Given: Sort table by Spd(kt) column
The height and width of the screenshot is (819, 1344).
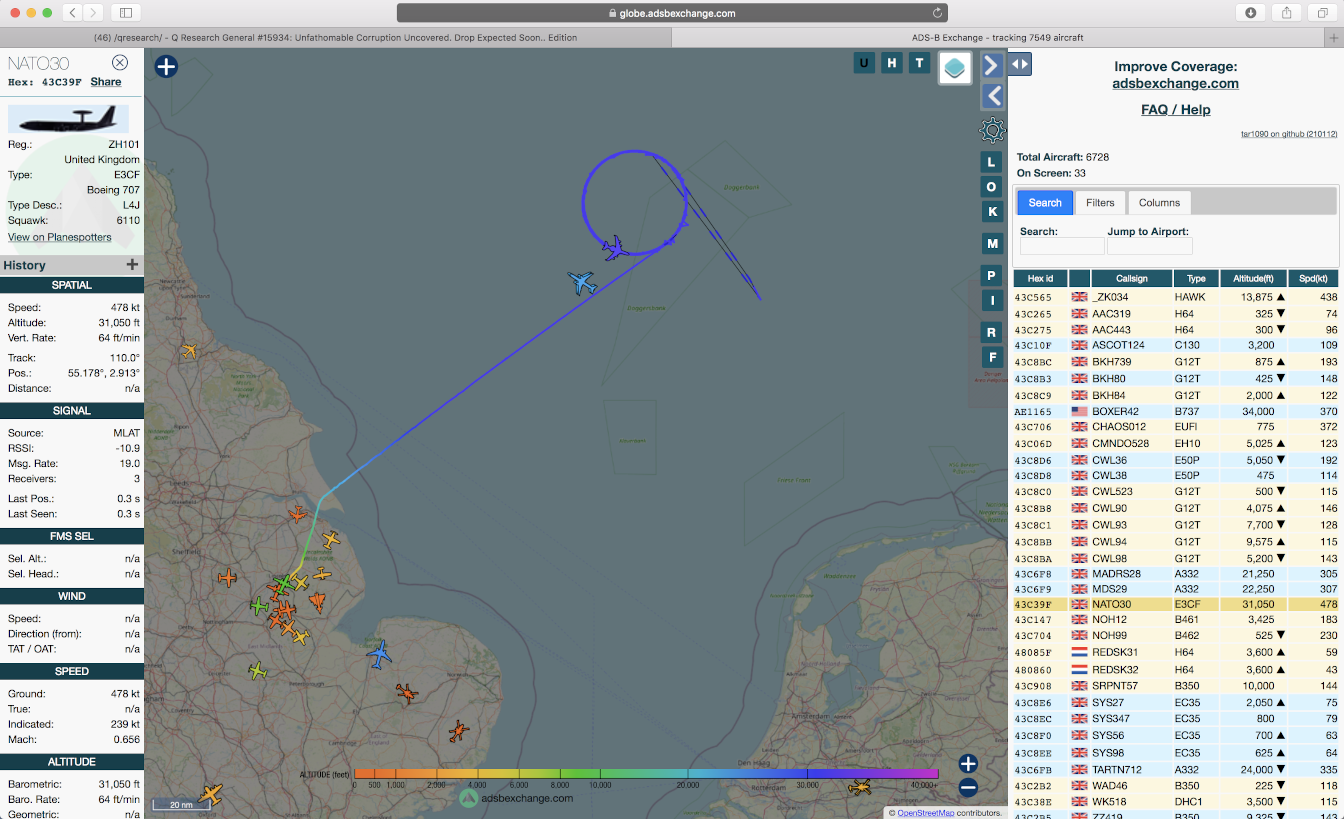Looking at the screenshot, I should point(1313,278).
